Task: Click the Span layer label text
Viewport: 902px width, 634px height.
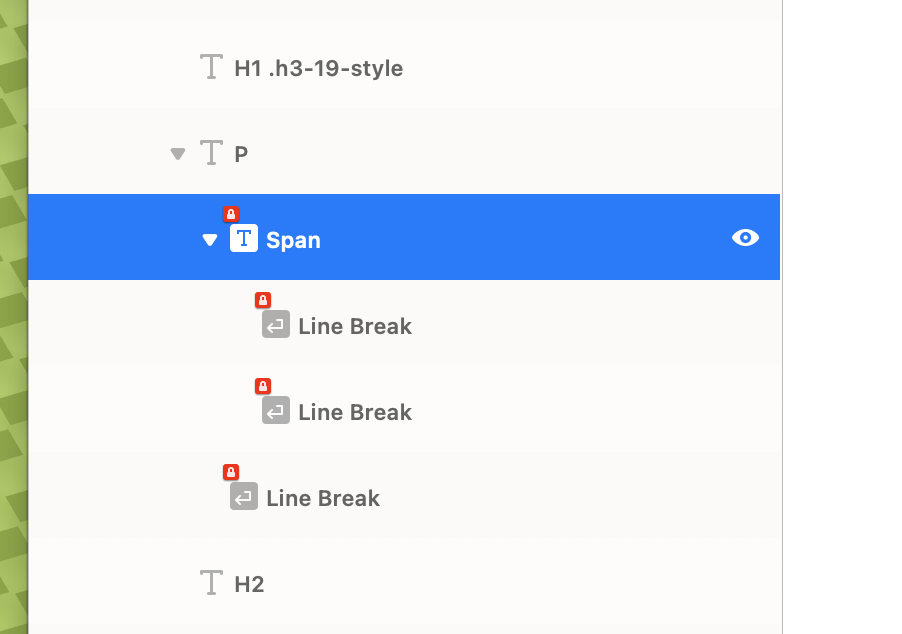Action: coord(293,241)
